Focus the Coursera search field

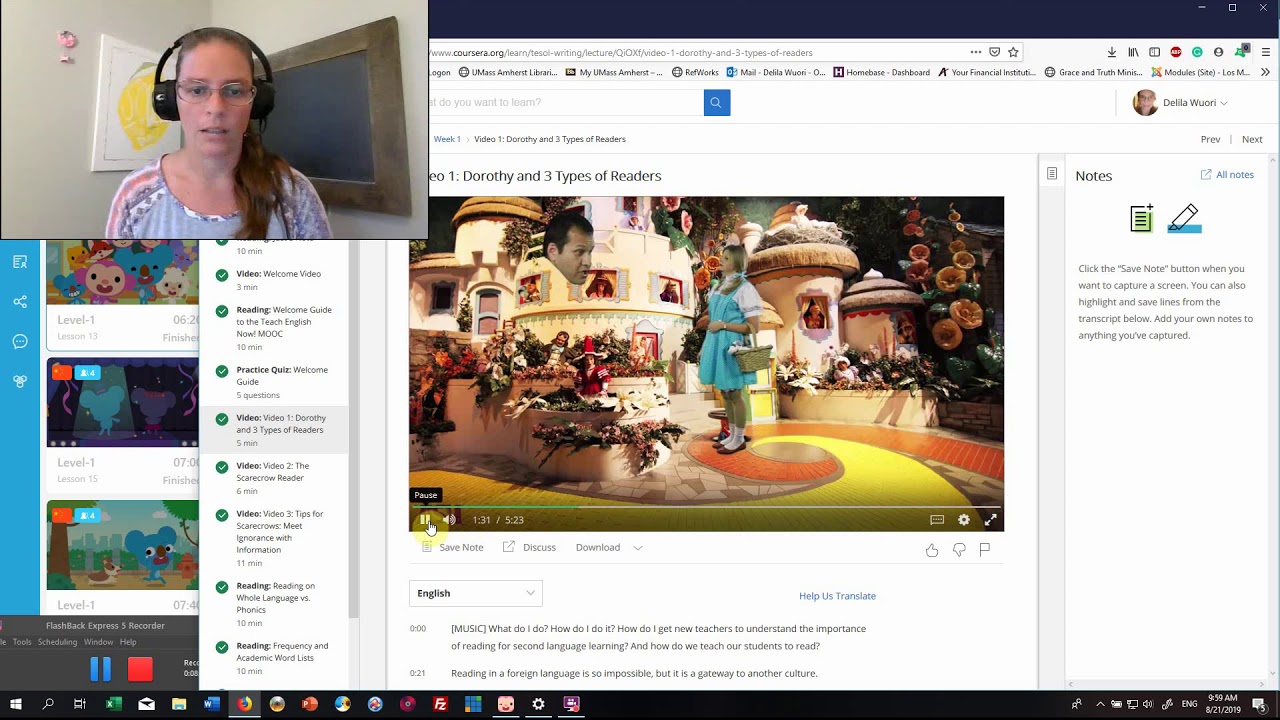pos(566,102)
